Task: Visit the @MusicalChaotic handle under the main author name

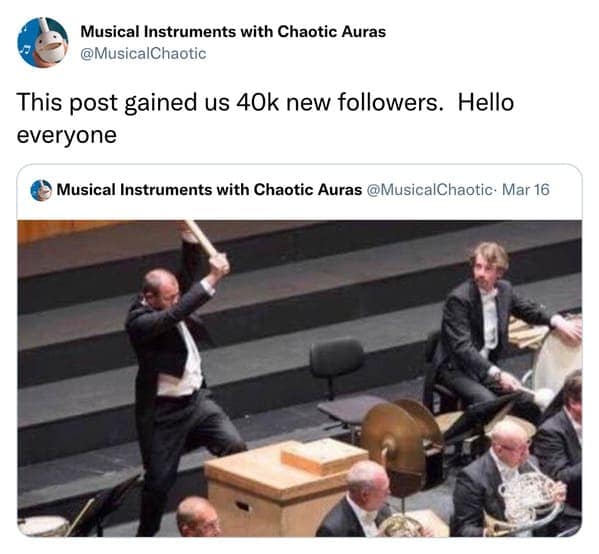Action: tap(143, 53)
